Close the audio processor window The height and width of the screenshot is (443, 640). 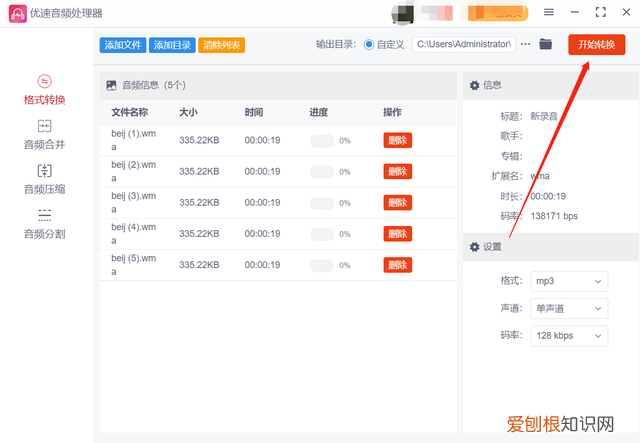click(x=626, y=12)
